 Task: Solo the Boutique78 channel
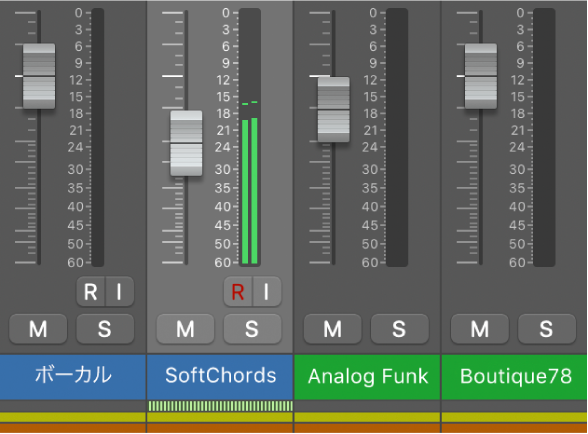[x=547, y=329]
